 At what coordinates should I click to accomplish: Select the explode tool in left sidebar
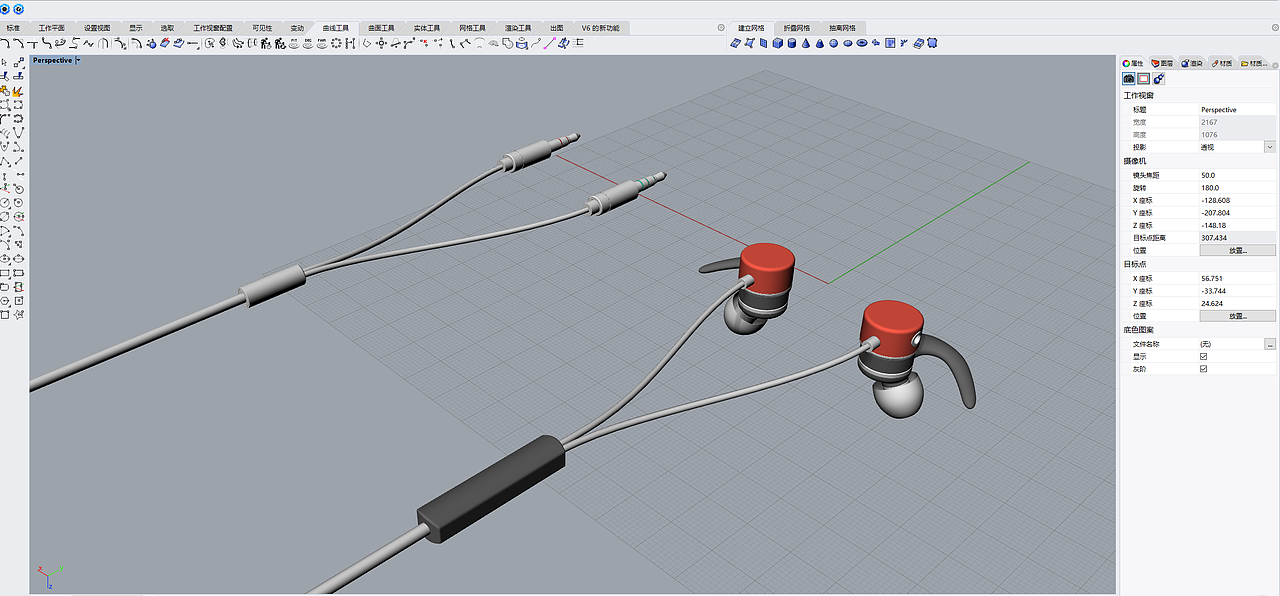tap(18, 92)
